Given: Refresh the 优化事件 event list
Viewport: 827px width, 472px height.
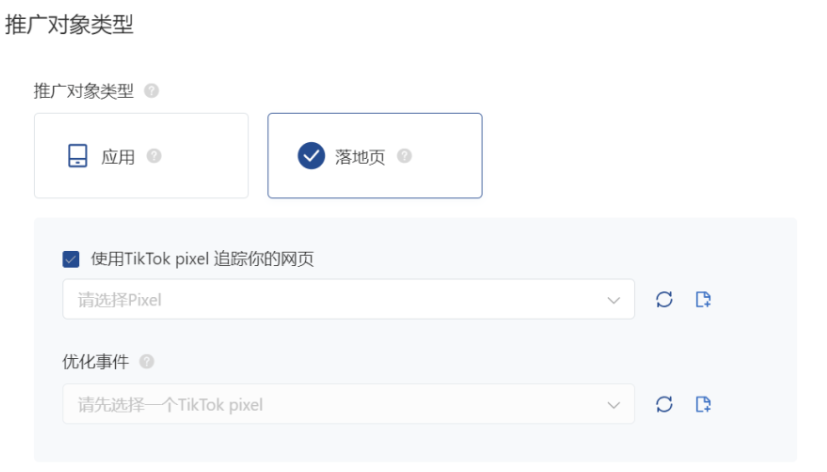Looking at the screenshot, I should pos(664,404).
